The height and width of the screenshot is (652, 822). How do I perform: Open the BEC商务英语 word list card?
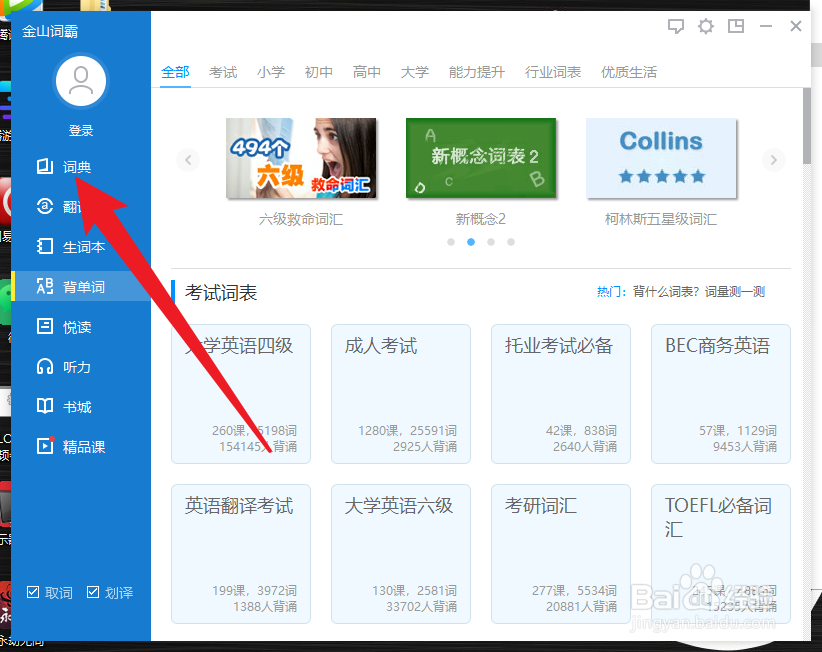pos(721,394)
